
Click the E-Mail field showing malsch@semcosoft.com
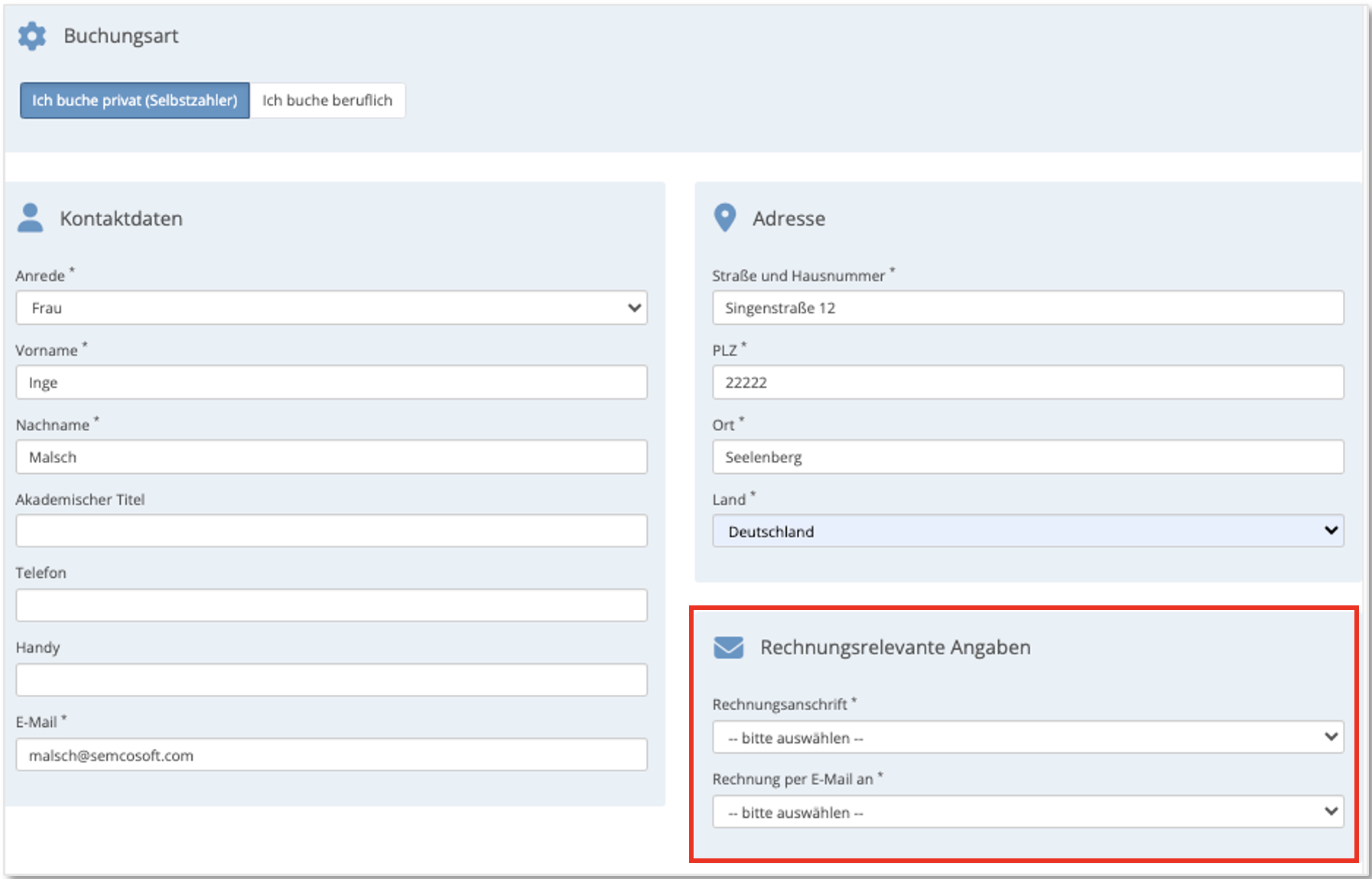[331, 754]
